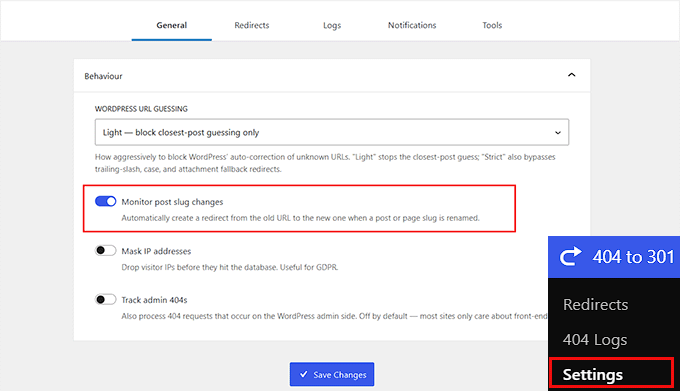Viewport: 680px width, 391px height.
Task: Click the Mask IP addresses label
Action: [156, 251]
